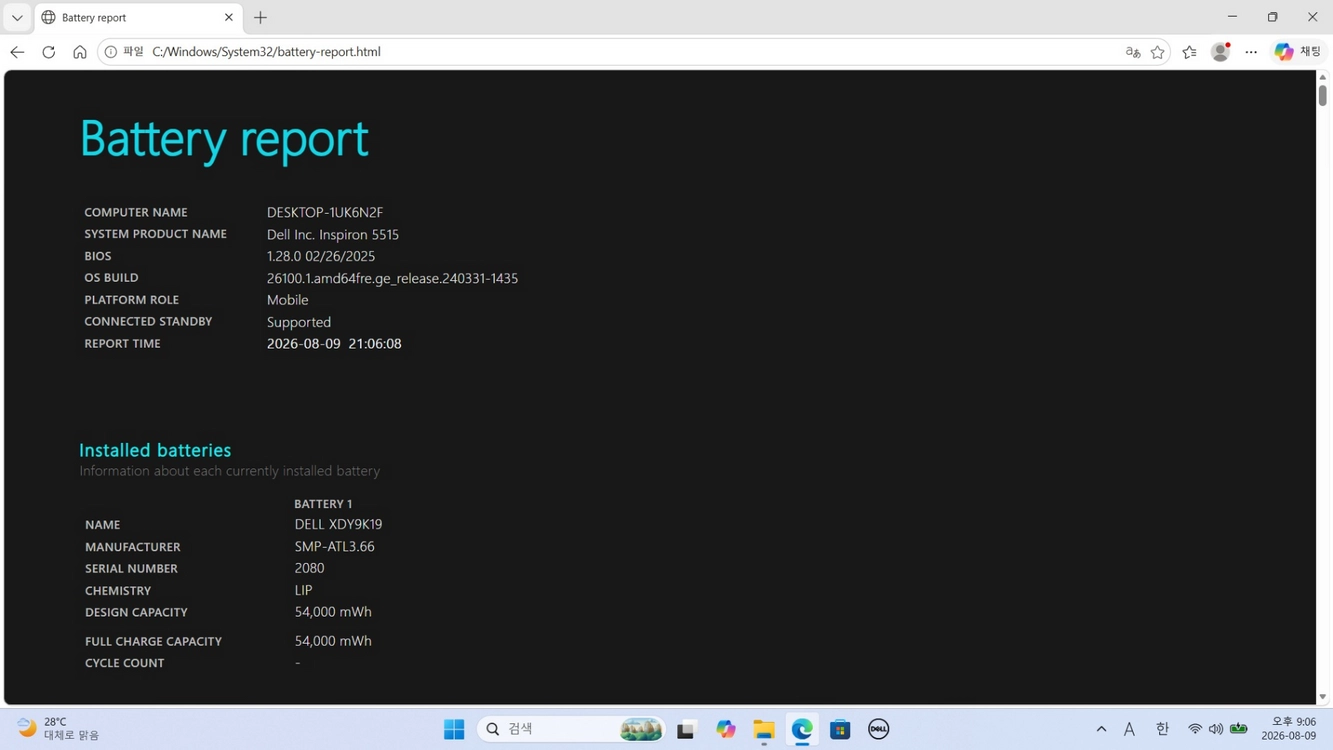The width and height of the screenshot is (1333, 750).
Task: Click connected standby value Supported
Action: [299, 322]
